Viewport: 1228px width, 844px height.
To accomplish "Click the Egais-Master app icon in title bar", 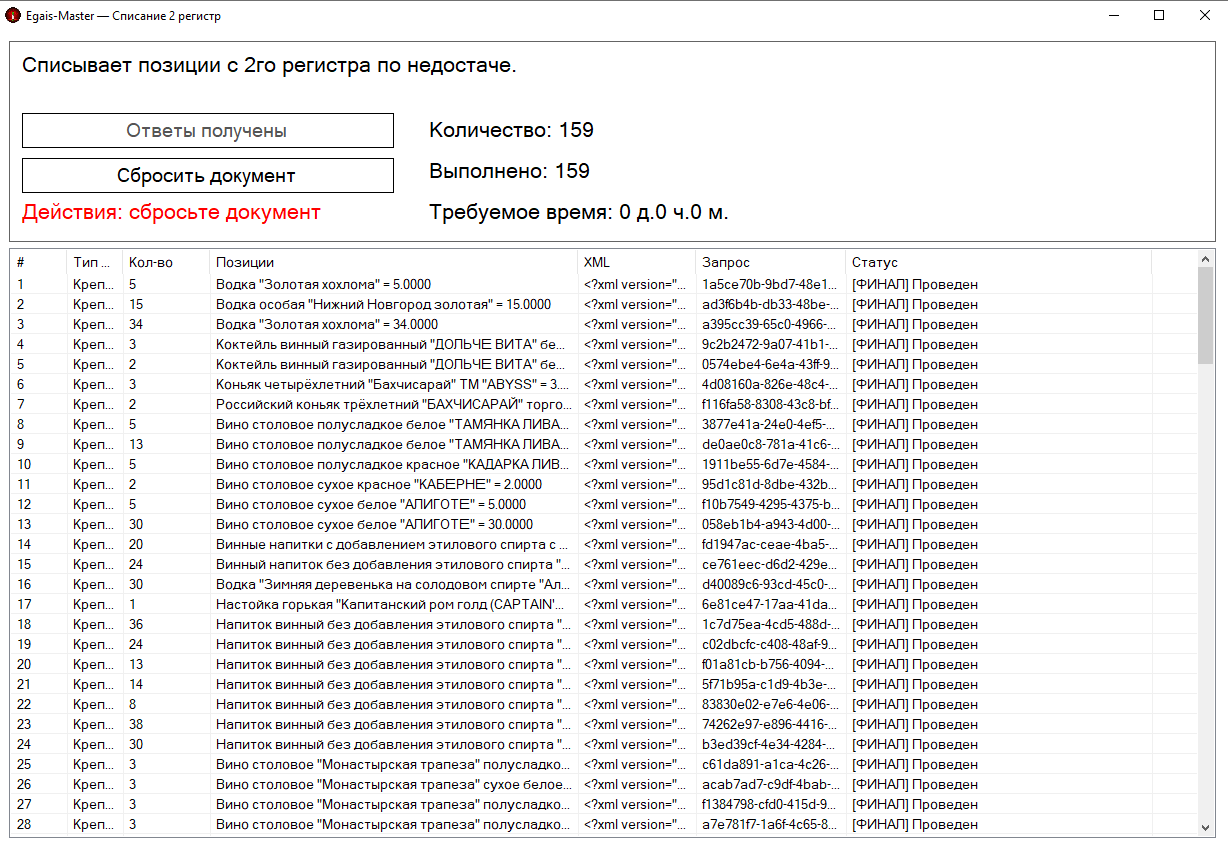I will tap(13, 16).
